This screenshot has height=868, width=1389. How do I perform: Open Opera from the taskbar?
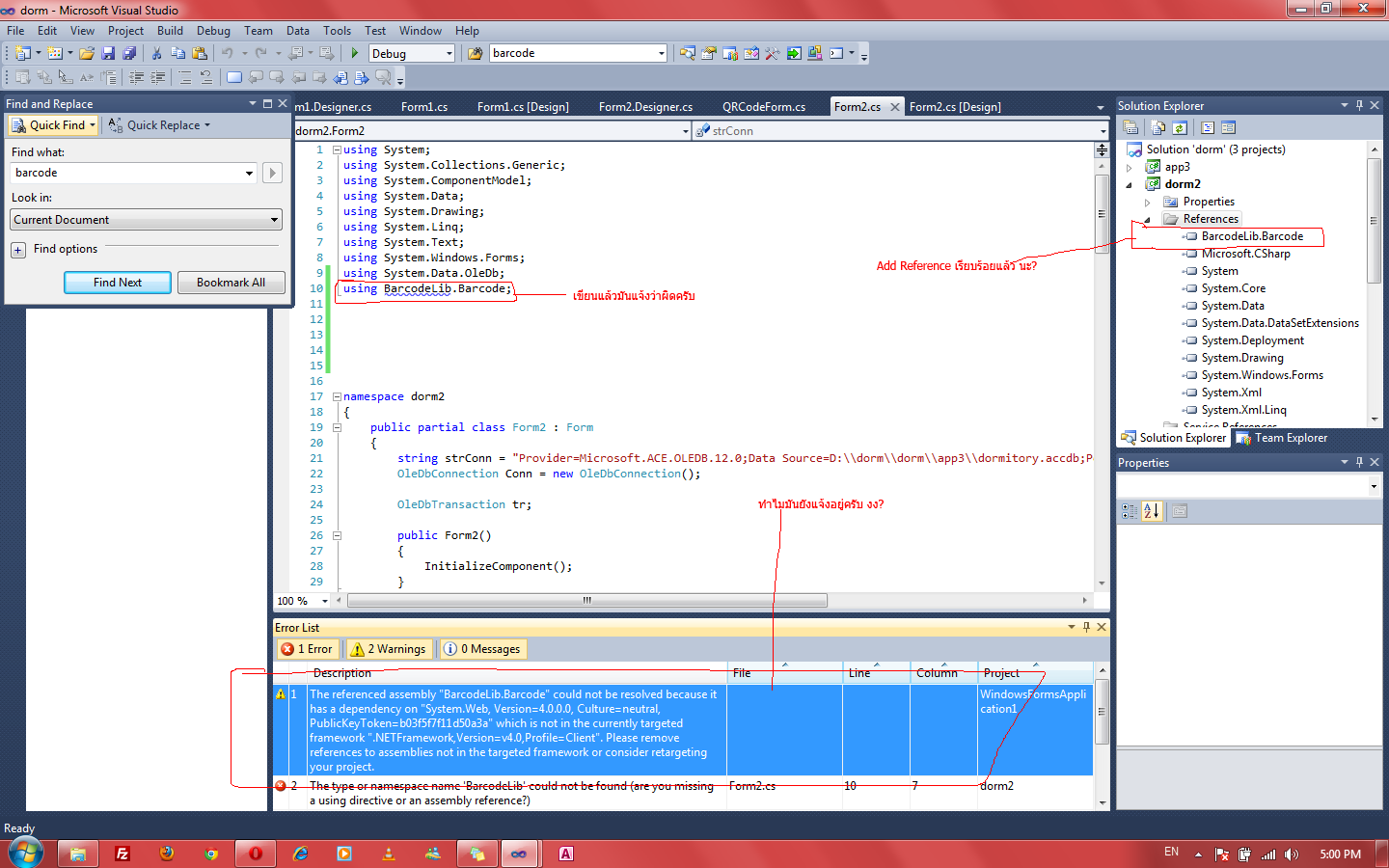click(x=256, y=854)
